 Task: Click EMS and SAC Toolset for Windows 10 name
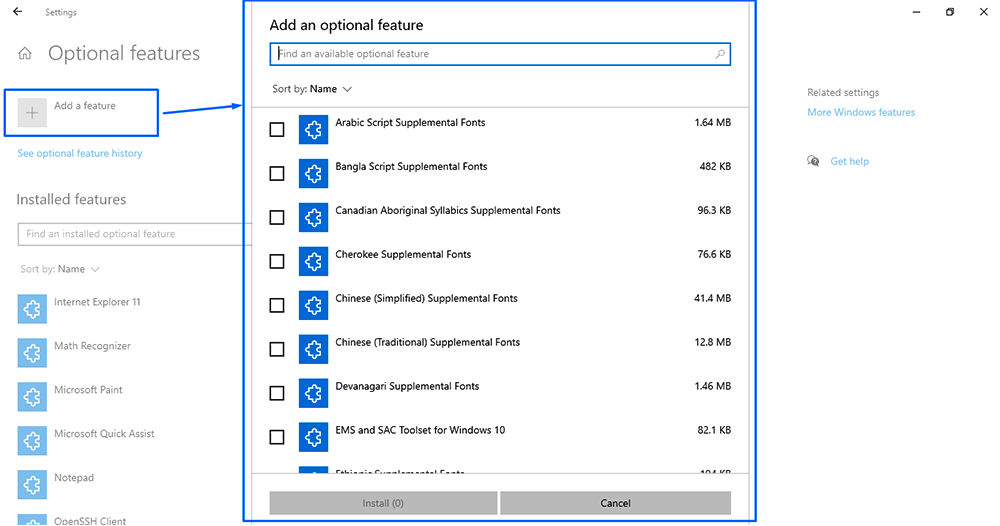[420, 430]
